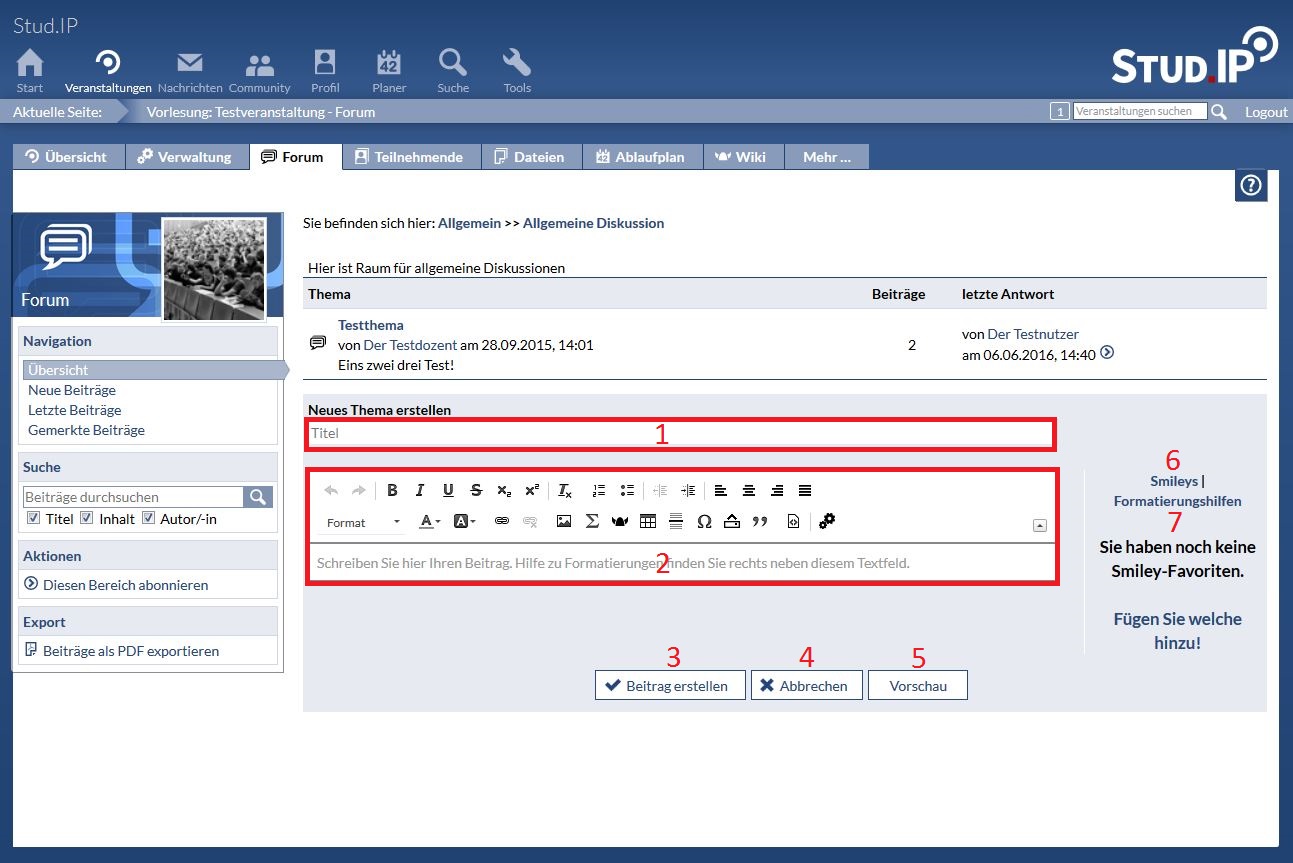Viewport: 1293px width, 863px height.
Task: Click the help question mark icon
Action: [x=1251, y=186]
